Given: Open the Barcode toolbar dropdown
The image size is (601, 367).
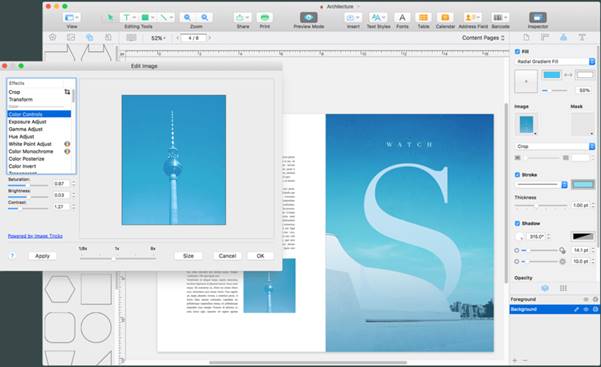Looking at the screenshot, I should tap(500, 18).
